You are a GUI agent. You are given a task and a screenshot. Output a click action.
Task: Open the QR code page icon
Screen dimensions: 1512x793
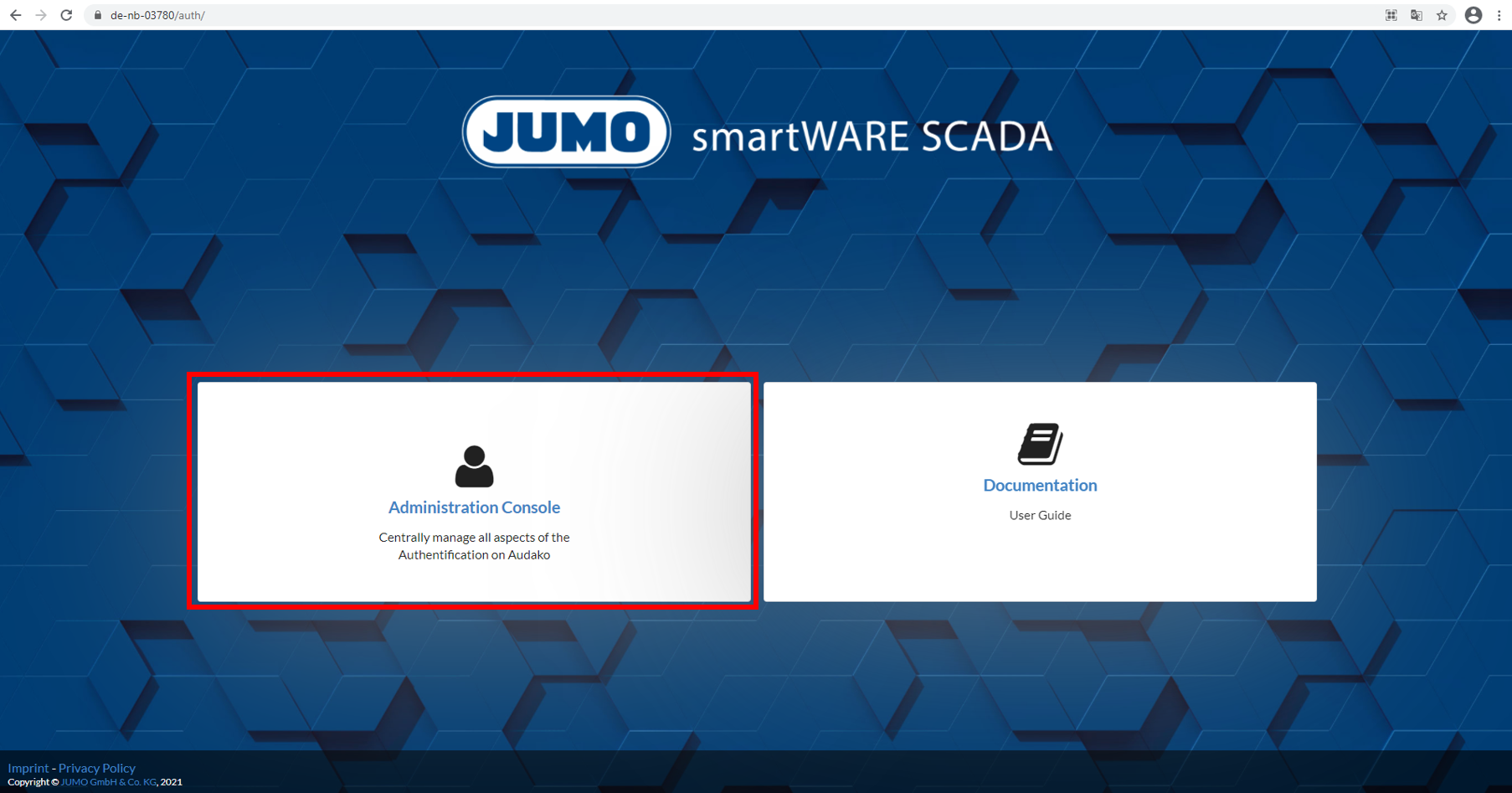click(1391, 15)
